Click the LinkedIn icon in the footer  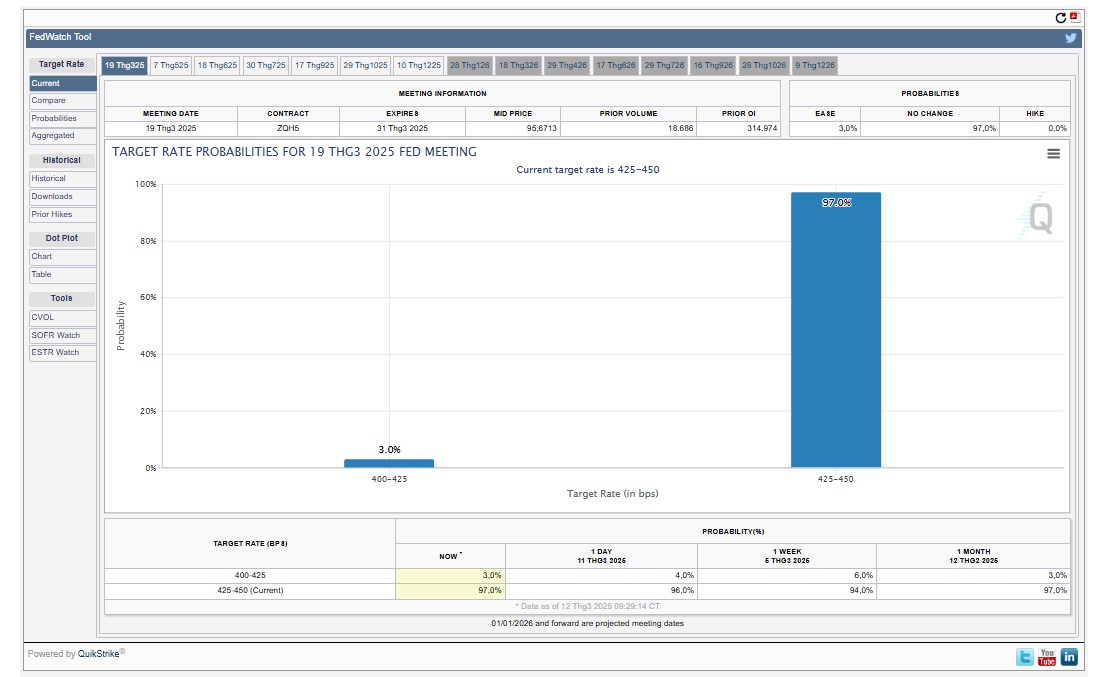click(1069, 657)
